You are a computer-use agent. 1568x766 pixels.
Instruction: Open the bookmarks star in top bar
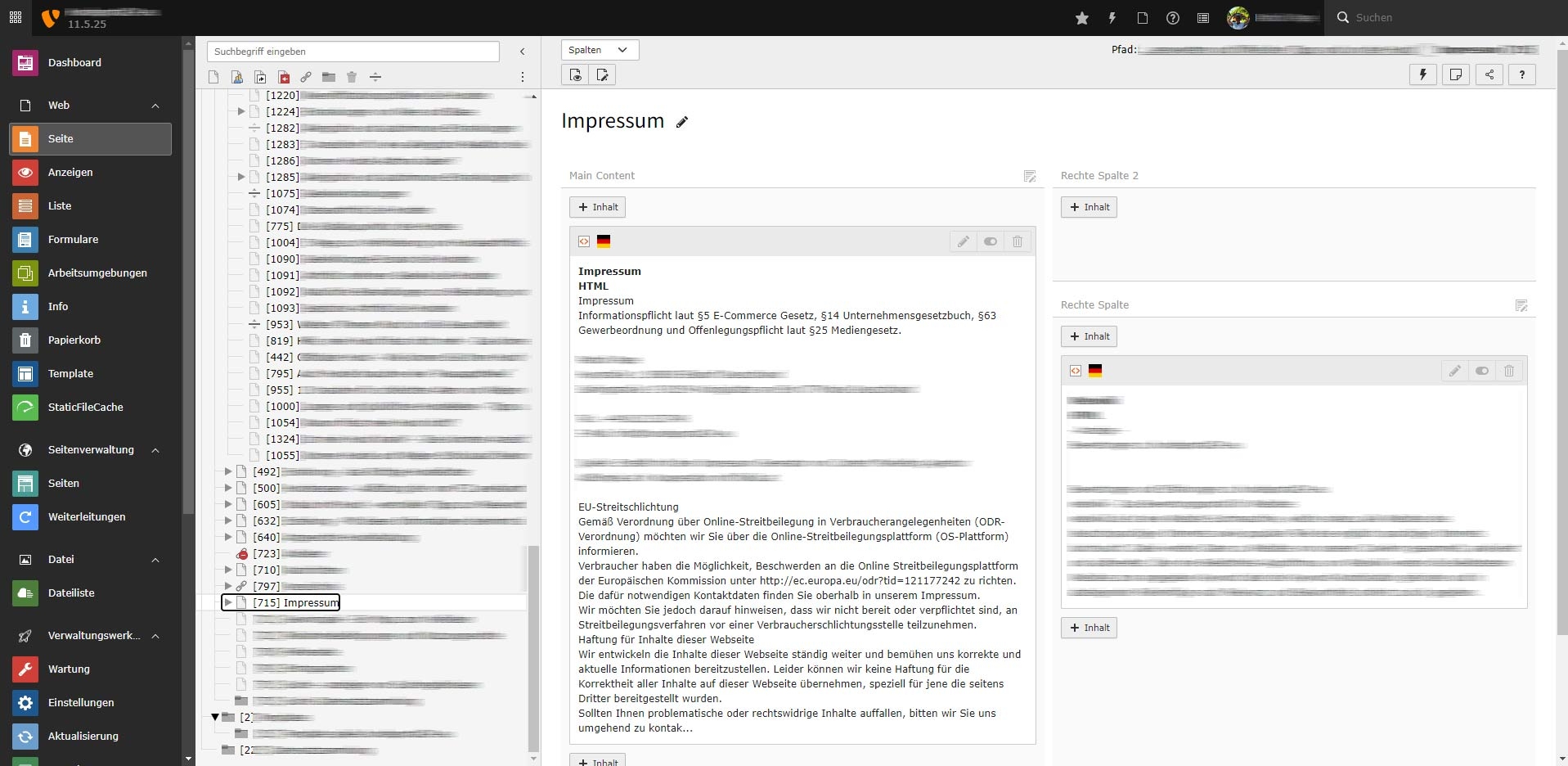click(1082, 18)
